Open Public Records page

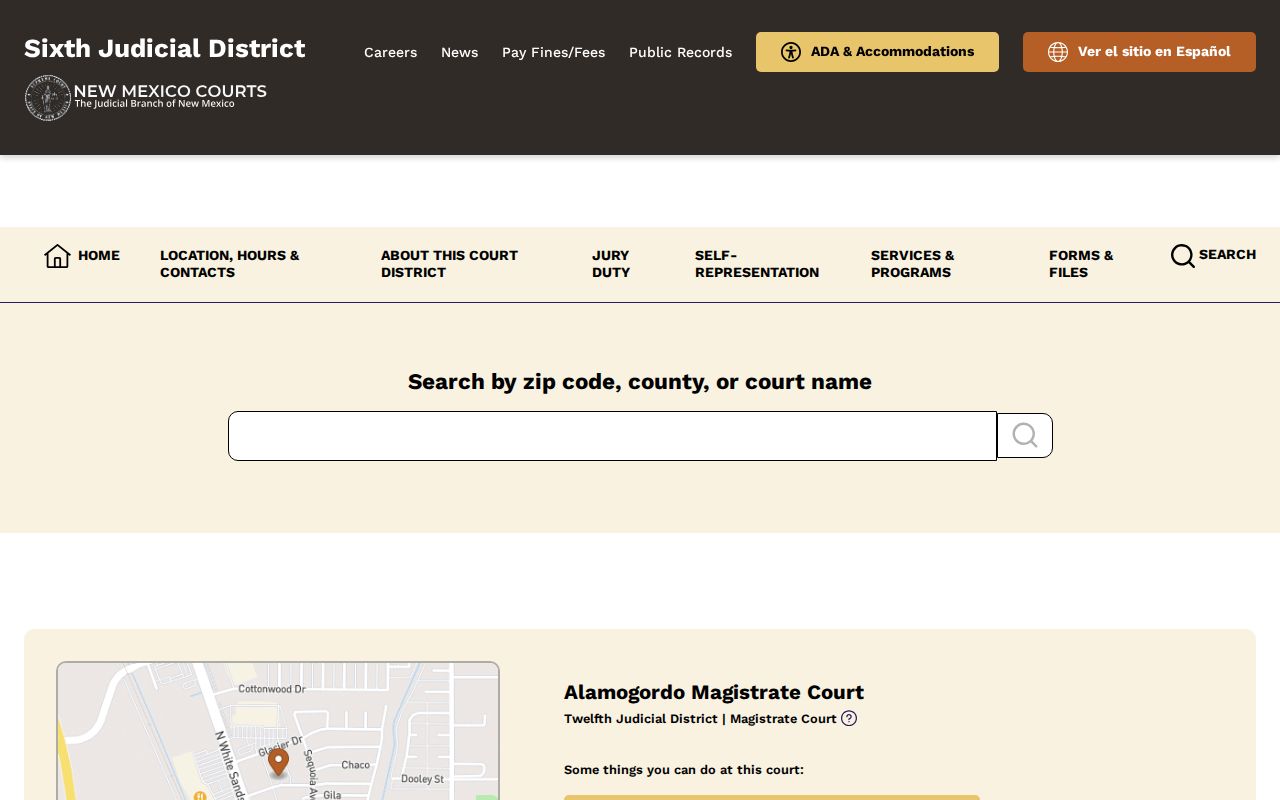tap(680, 52)
